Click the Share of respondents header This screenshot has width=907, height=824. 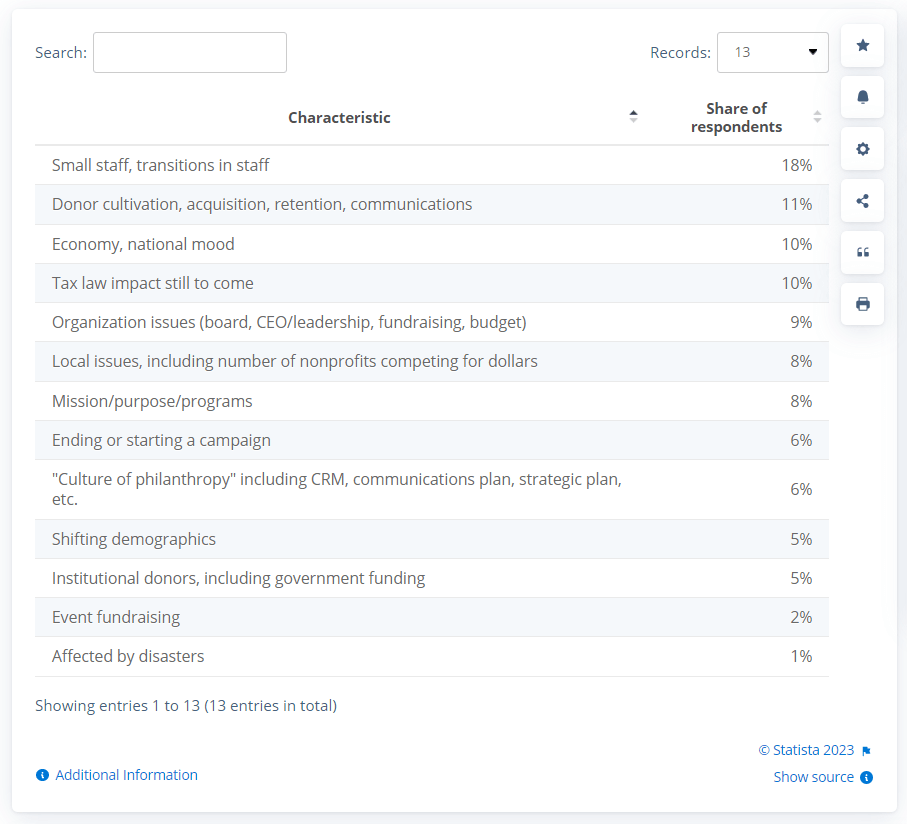tap(736, 117)
